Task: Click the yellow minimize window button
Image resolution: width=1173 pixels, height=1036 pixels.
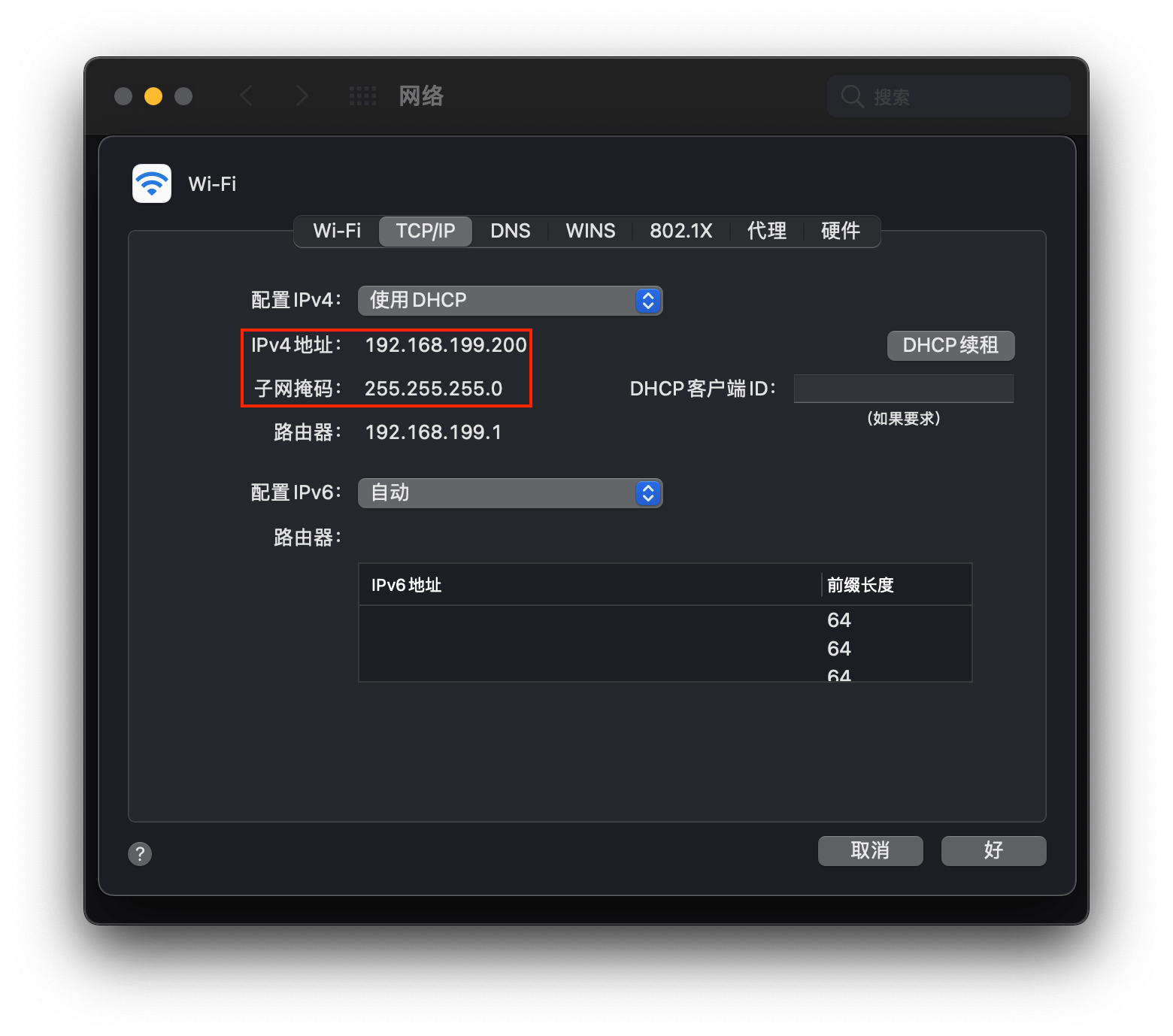Action: coord(153,96)
